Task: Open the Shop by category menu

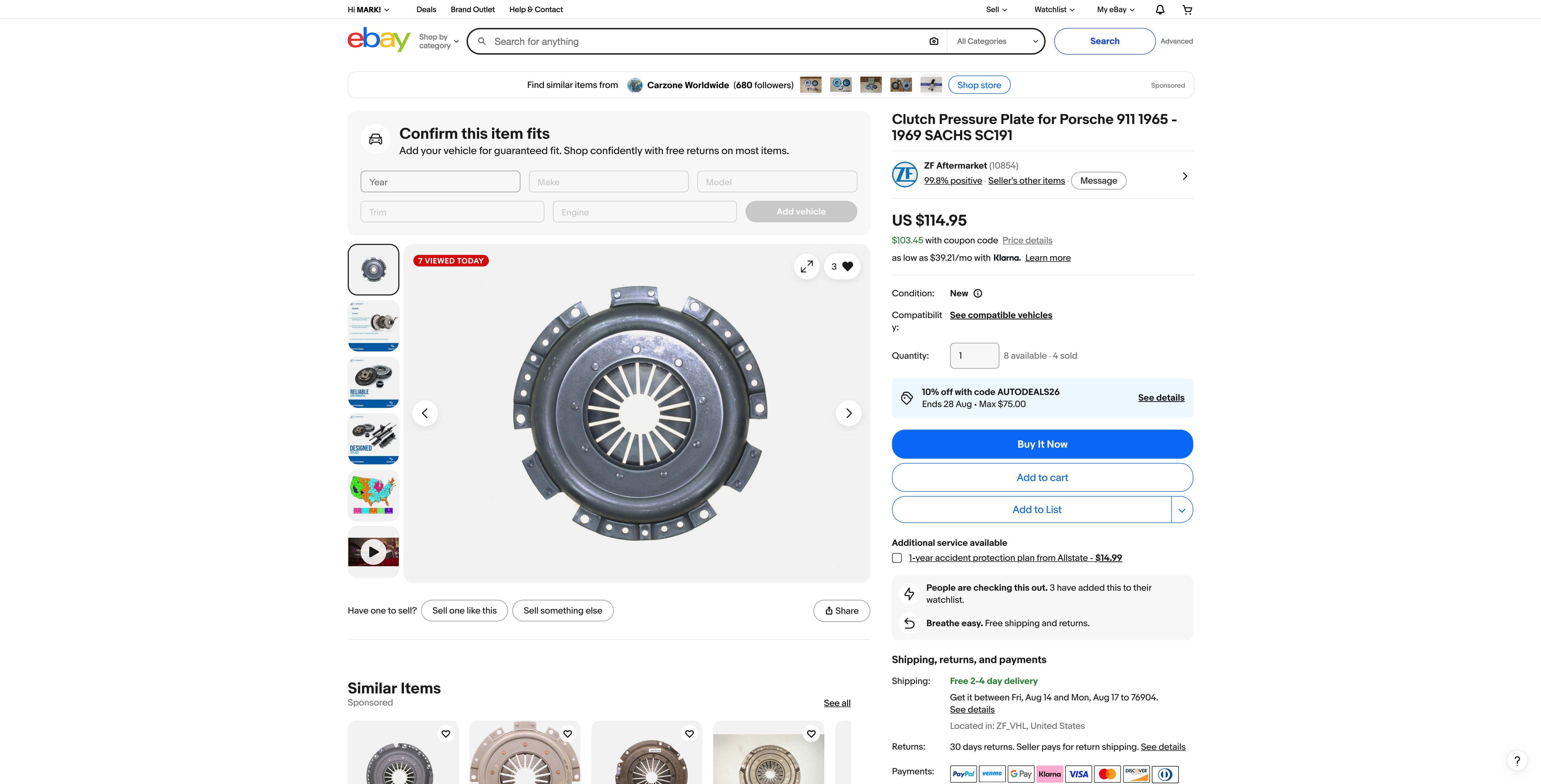Action: [x=438, y=41]
